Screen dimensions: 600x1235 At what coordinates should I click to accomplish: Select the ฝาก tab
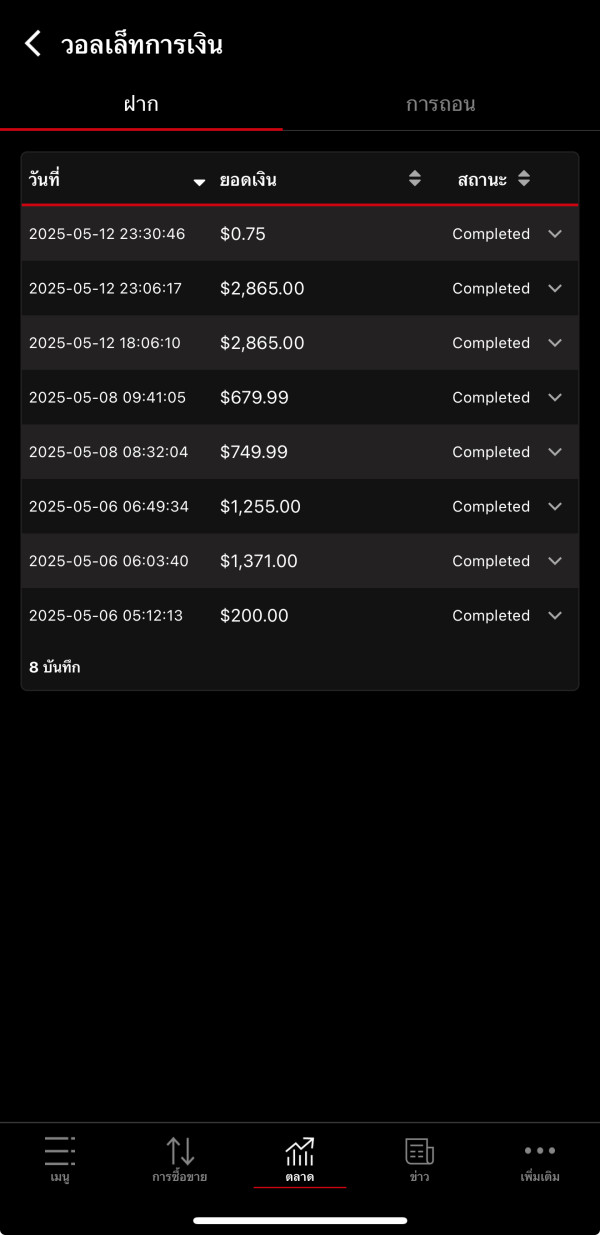[141, 104]
